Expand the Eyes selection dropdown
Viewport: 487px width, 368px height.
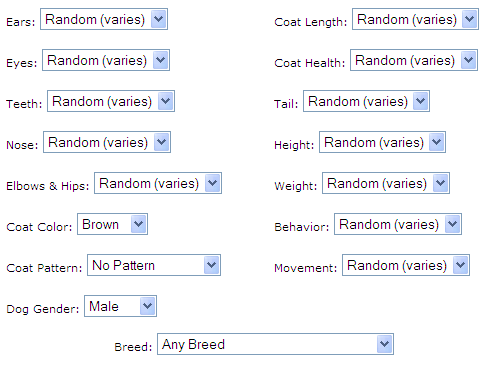[106, 60]
